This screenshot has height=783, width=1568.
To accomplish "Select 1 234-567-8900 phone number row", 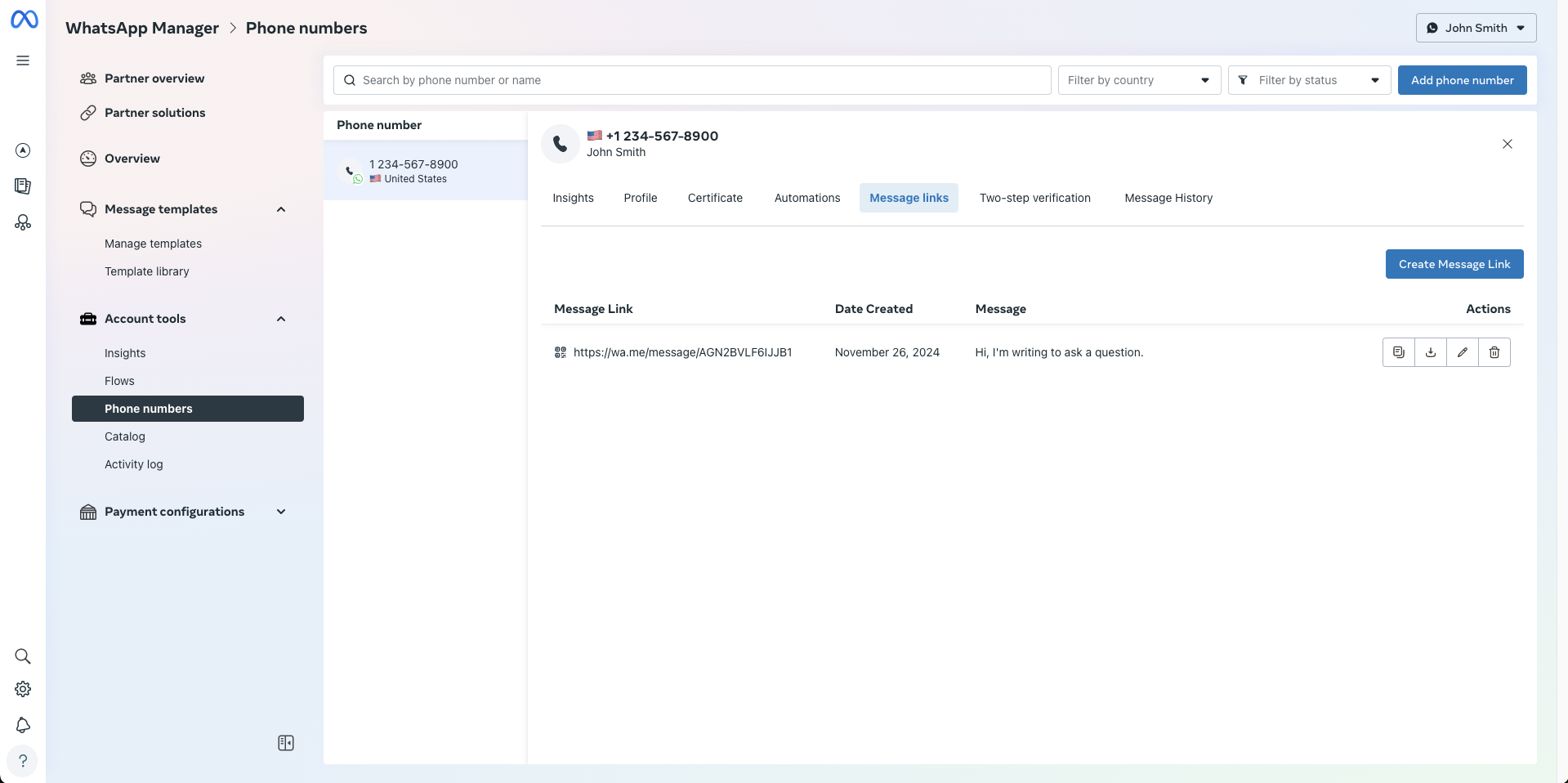I will 425,170.
